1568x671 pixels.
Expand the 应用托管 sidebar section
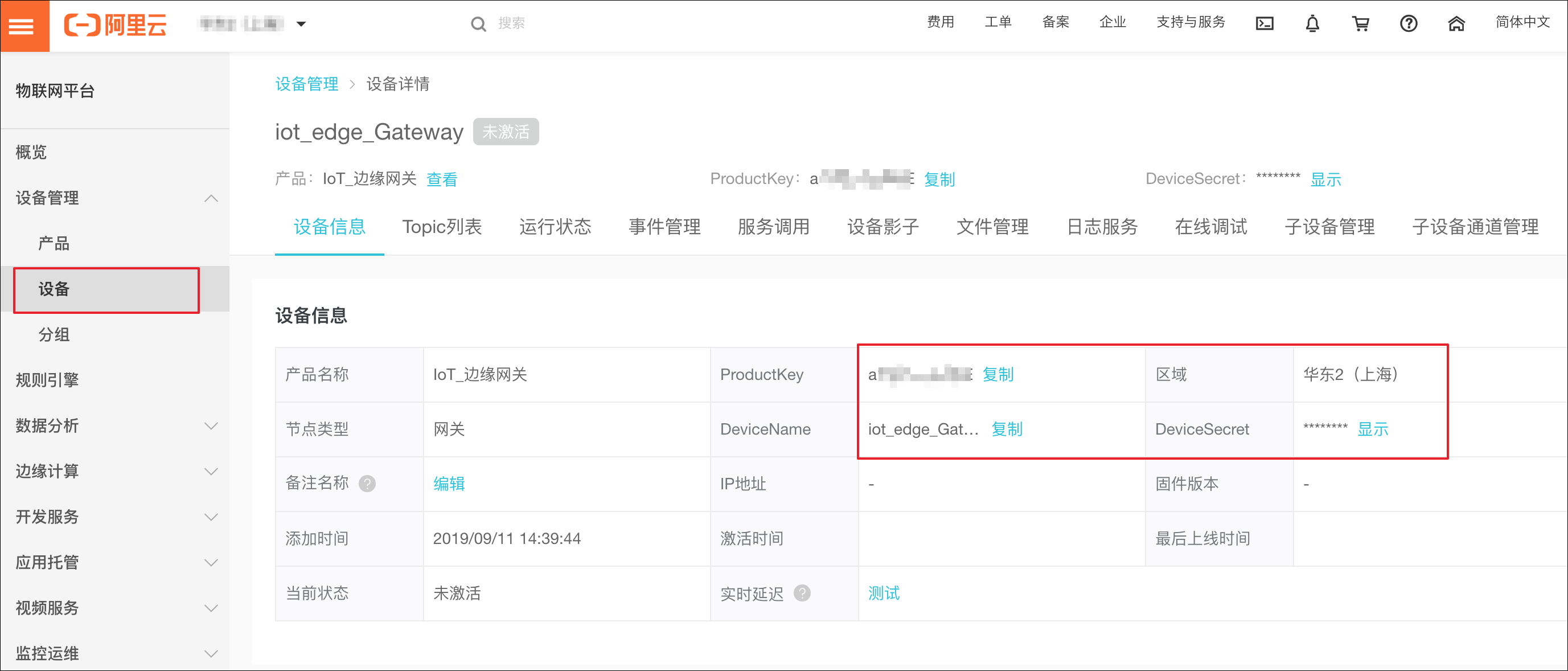tap(211, 562)
